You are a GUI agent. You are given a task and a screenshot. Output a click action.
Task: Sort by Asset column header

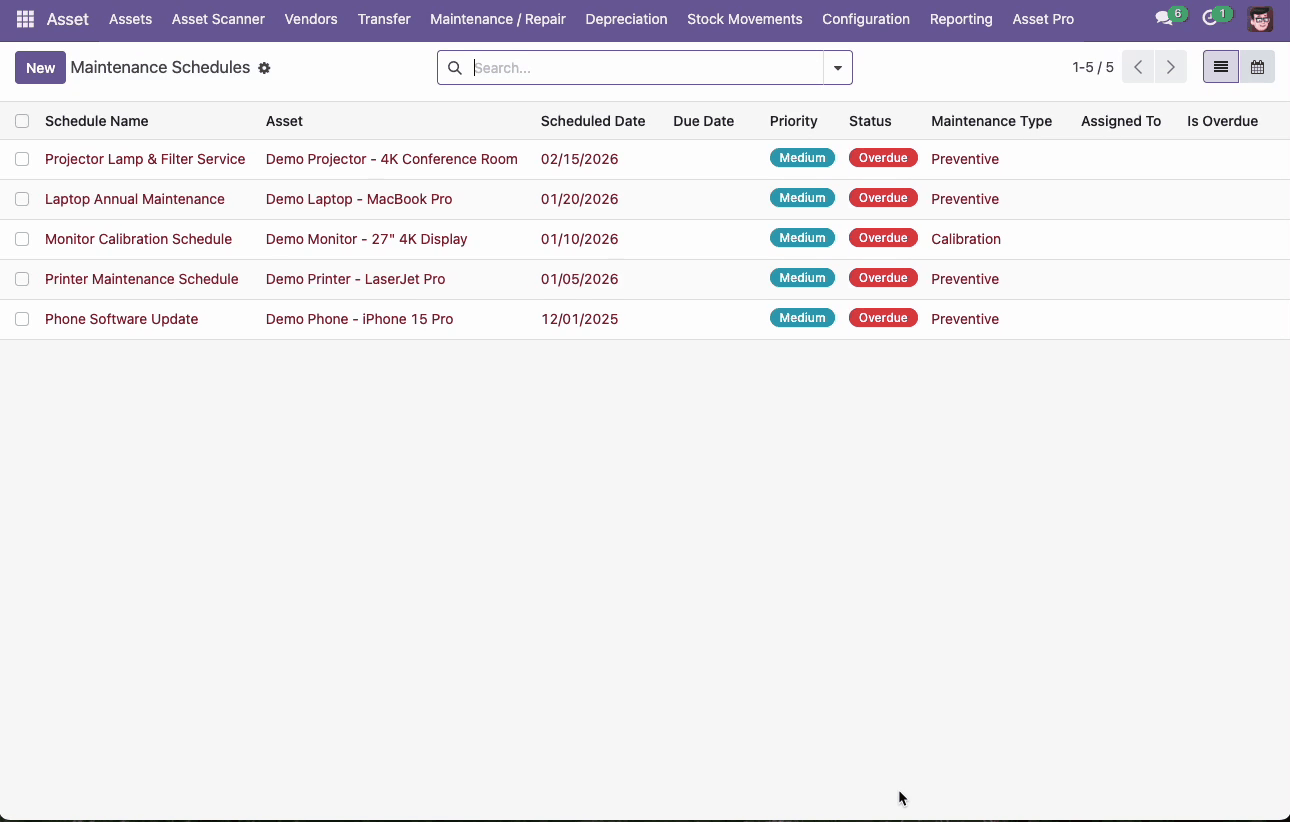[x=284, y=121]
